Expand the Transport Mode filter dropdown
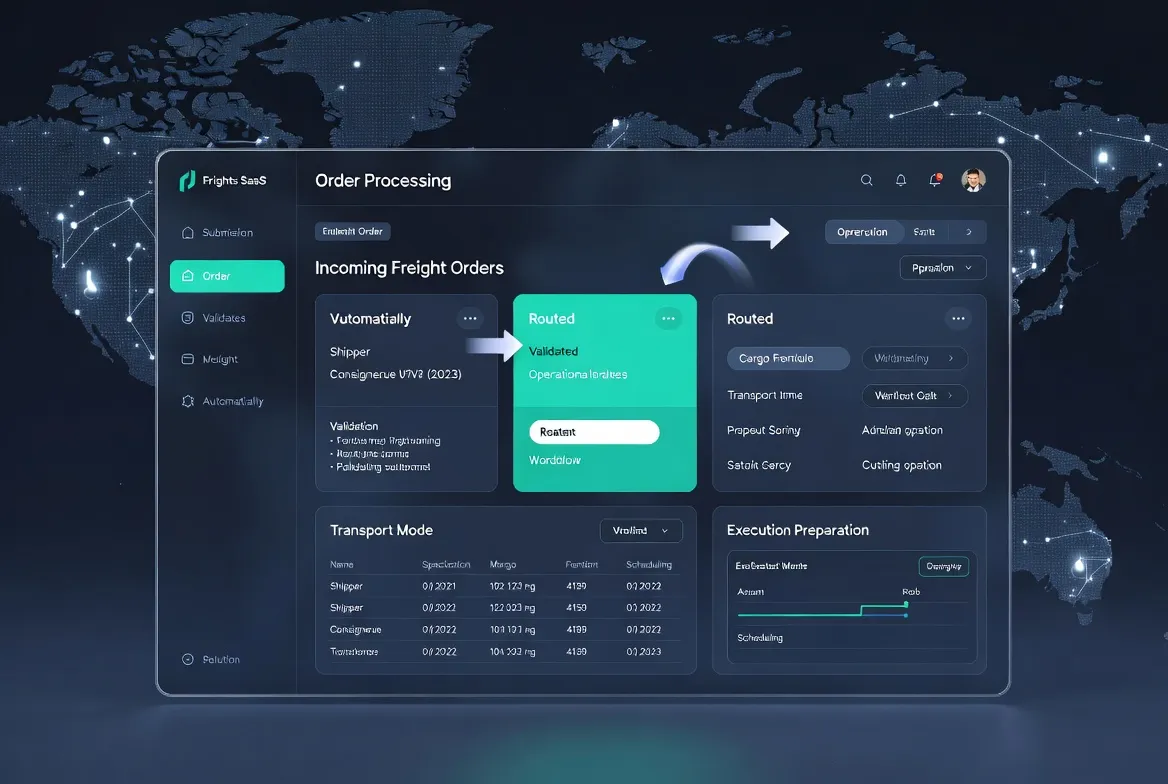The height and width of the screenshot is (784, 1168). (x=641, y=530)
